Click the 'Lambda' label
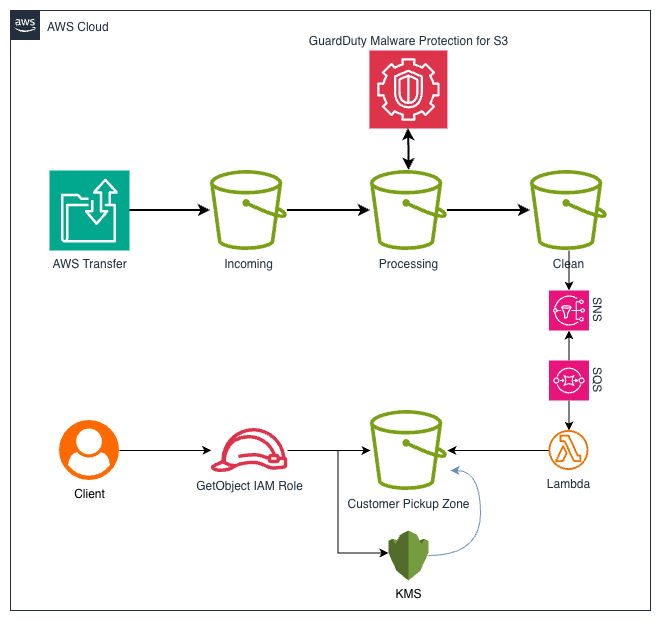Viewport: 662px width, 622px height. (x=568, y=483)
